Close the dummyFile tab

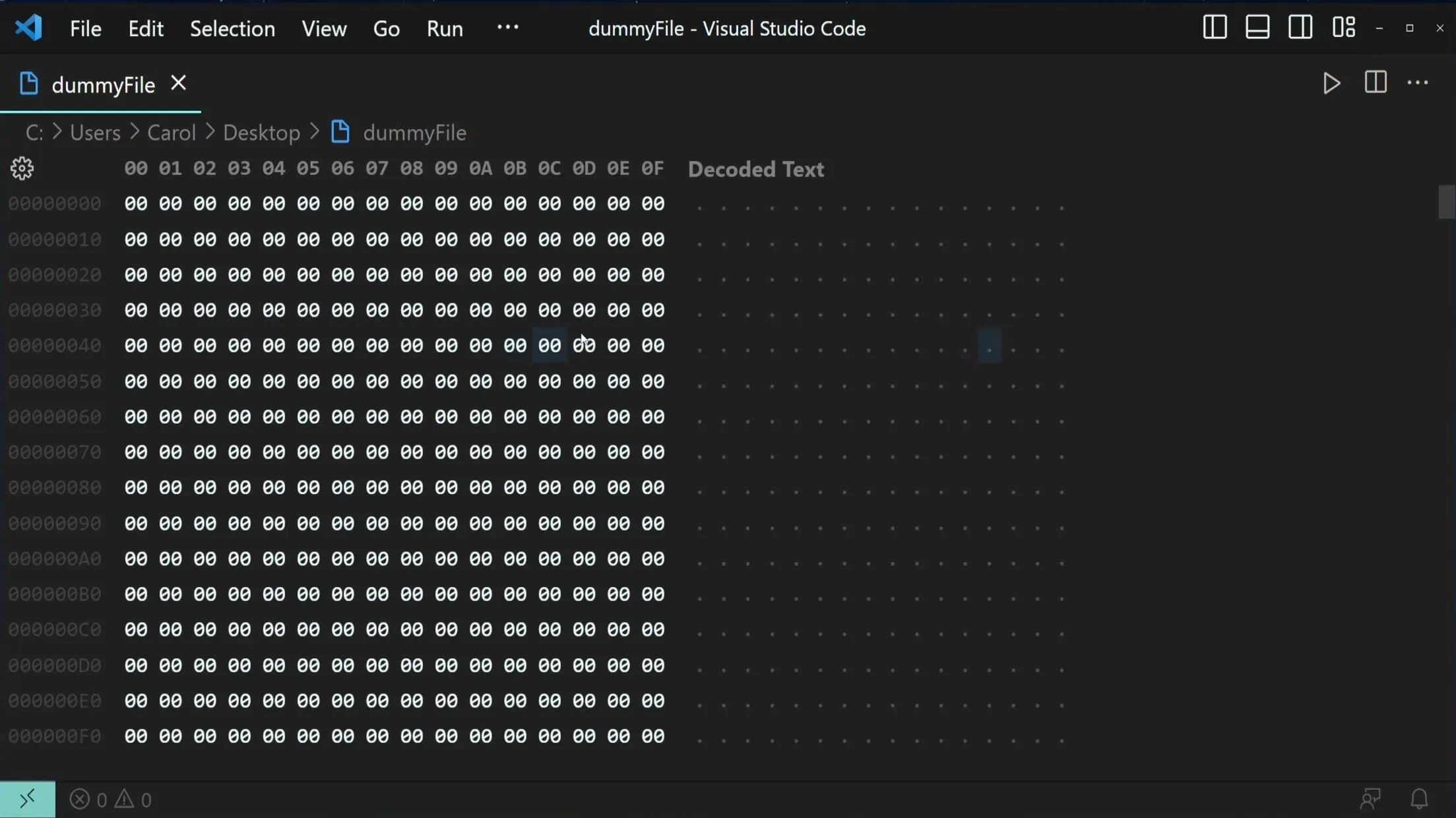coord(178,83)
